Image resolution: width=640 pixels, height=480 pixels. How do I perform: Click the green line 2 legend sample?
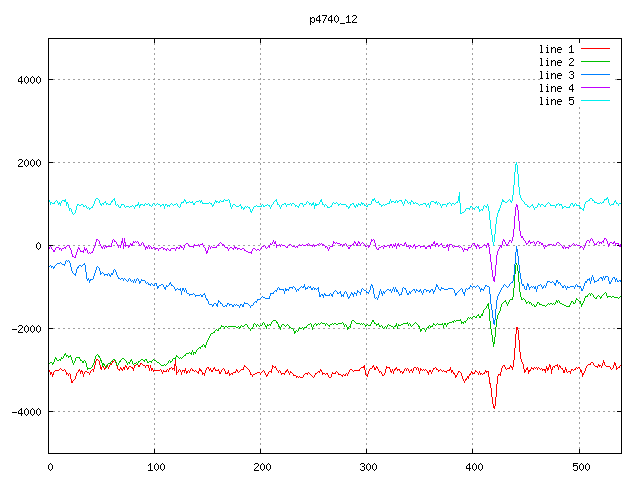point(595,62)
